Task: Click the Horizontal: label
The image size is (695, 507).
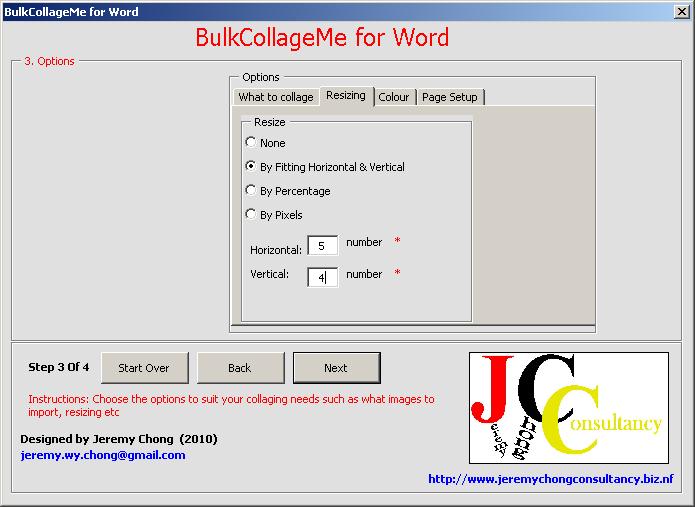Action: click(x=276, y=250)
